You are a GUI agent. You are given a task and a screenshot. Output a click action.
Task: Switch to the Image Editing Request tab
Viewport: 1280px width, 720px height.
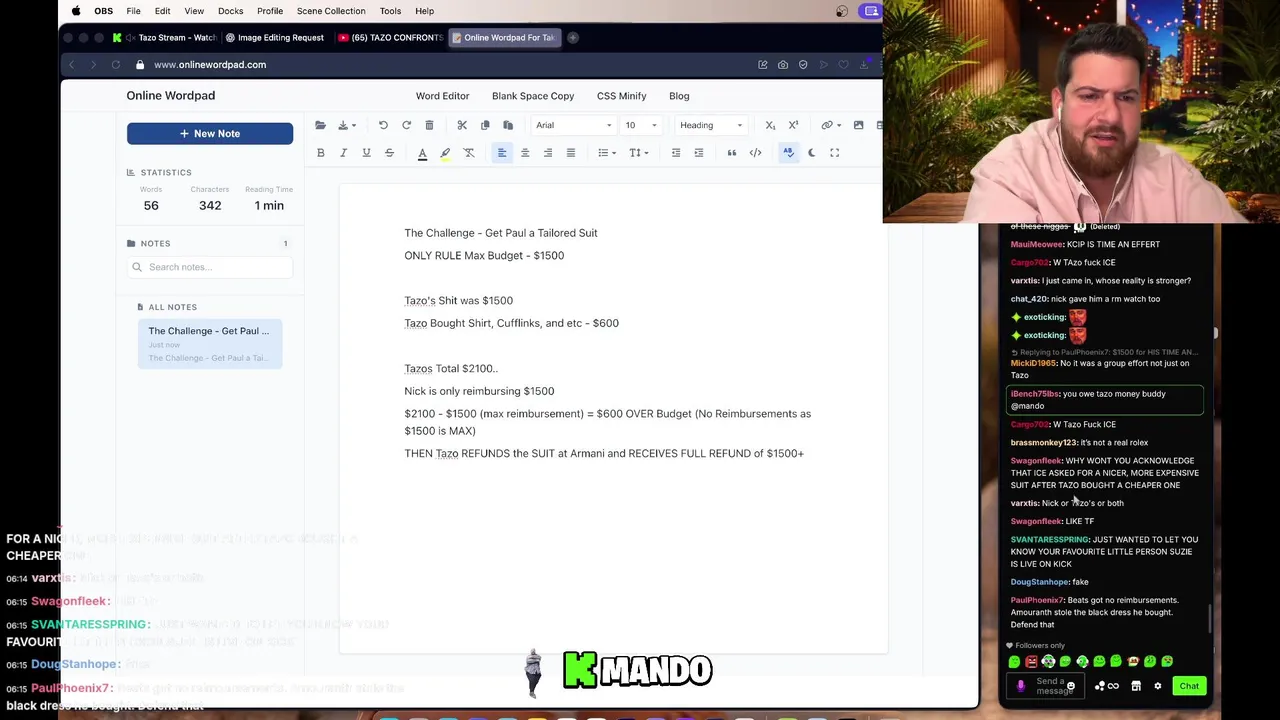point(274,38)
